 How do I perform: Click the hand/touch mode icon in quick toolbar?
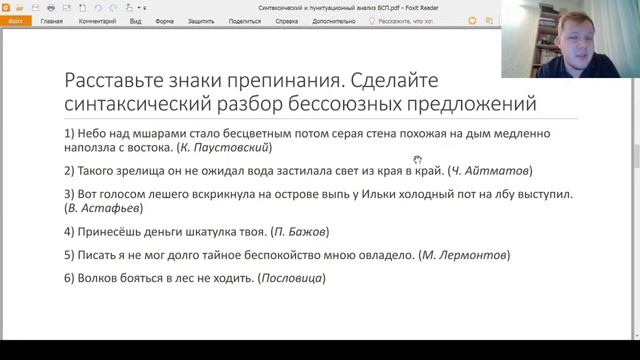click(129, 8)
